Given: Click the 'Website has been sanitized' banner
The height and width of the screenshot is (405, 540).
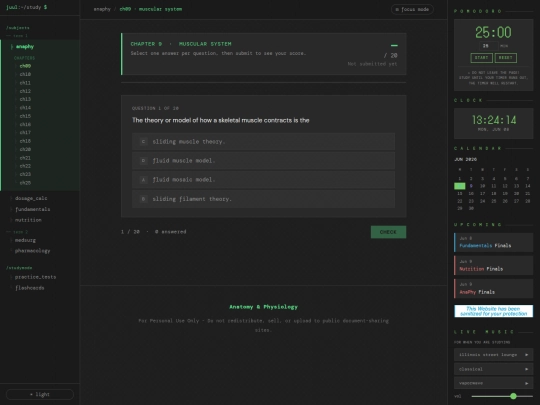Looking at the screenshot, I should point(494,311).
